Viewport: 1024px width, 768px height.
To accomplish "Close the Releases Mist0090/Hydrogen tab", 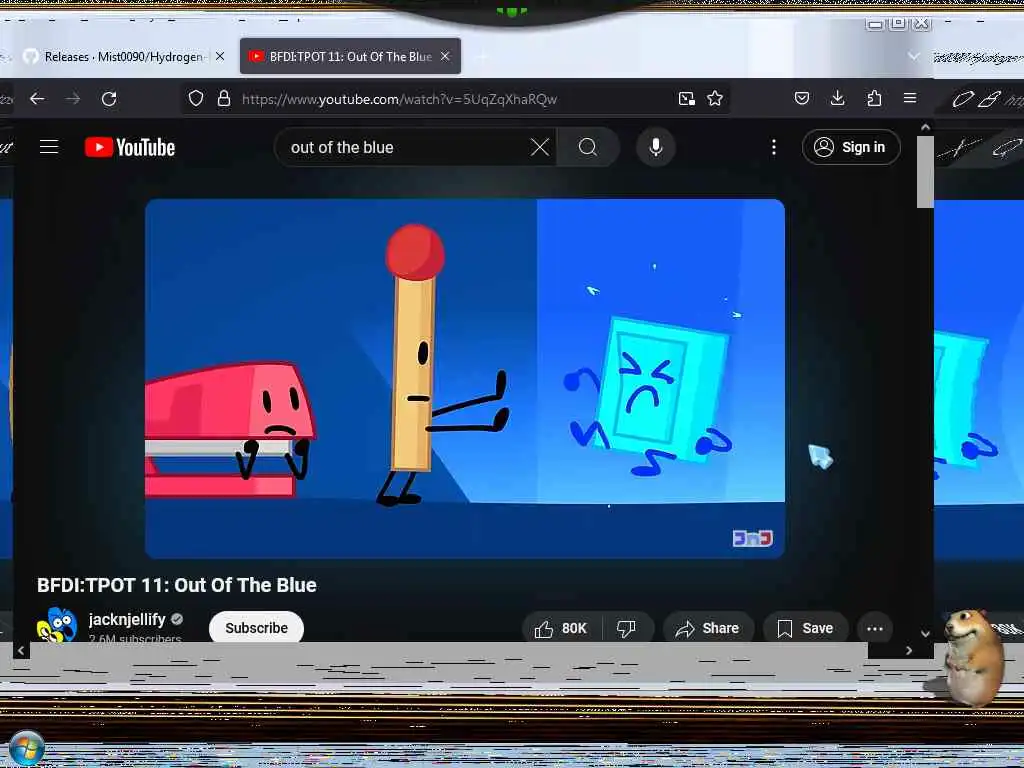I will coord(220,57).
